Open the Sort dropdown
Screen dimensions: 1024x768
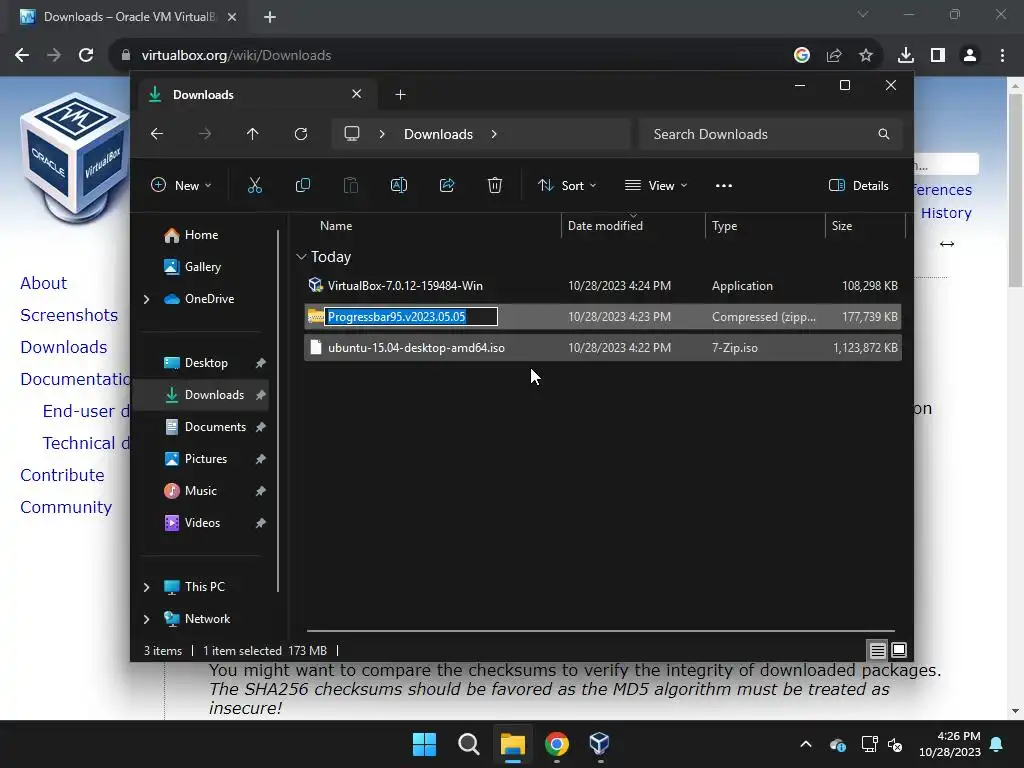[566, 185]
